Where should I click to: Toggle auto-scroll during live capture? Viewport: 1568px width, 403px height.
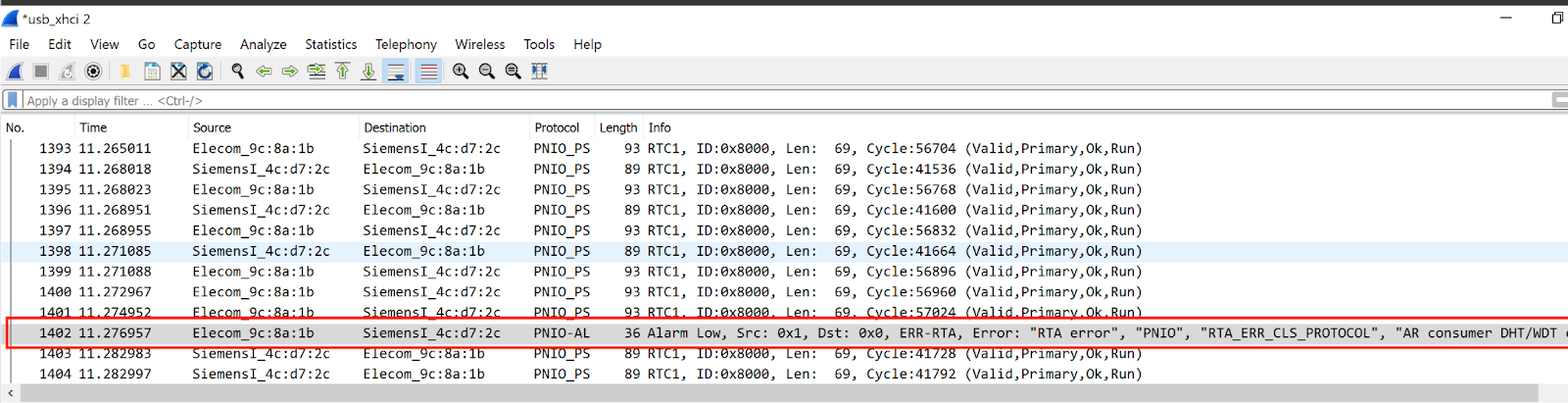click(396, 71)
